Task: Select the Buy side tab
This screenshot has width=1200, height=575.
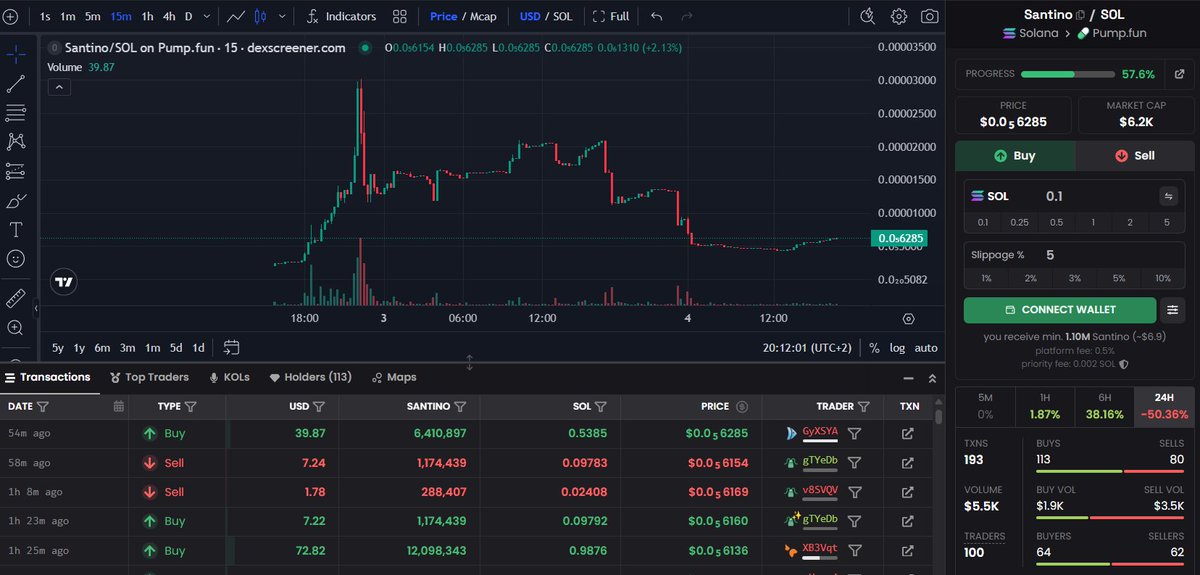Action: click(1015, 156)
